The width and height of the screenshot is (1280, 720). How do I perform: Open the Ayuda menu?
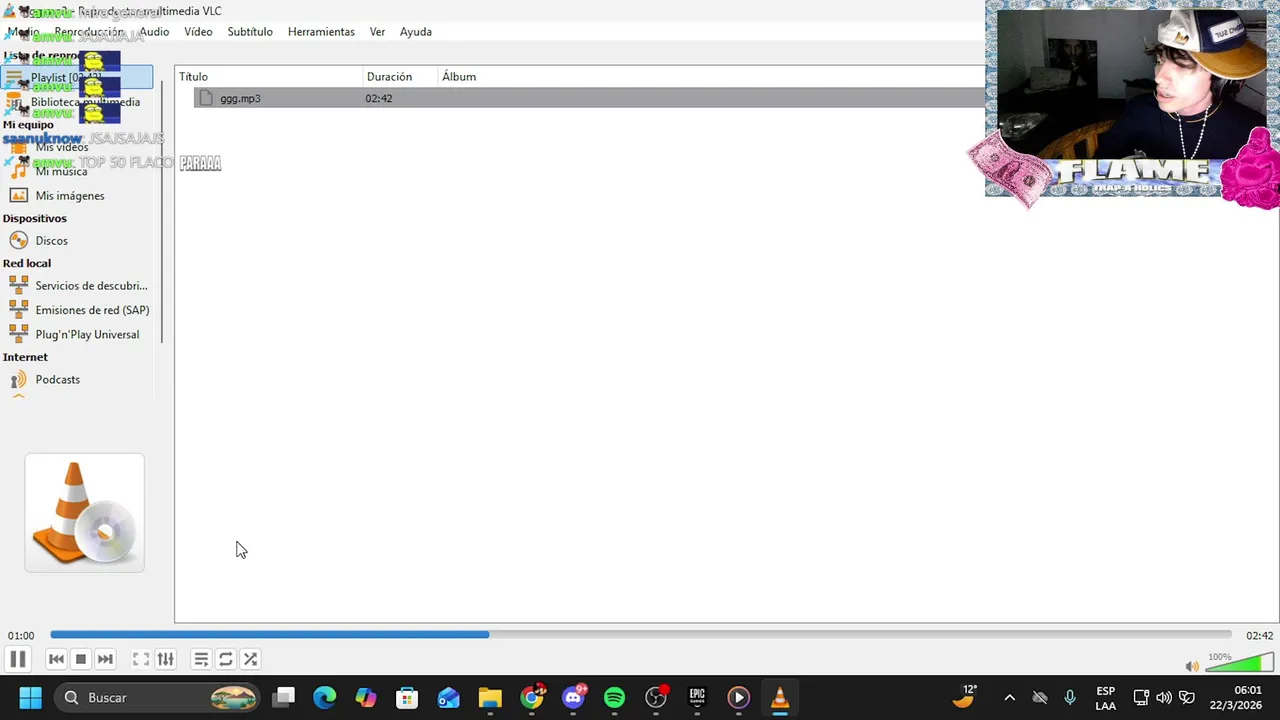pos(416,31)
